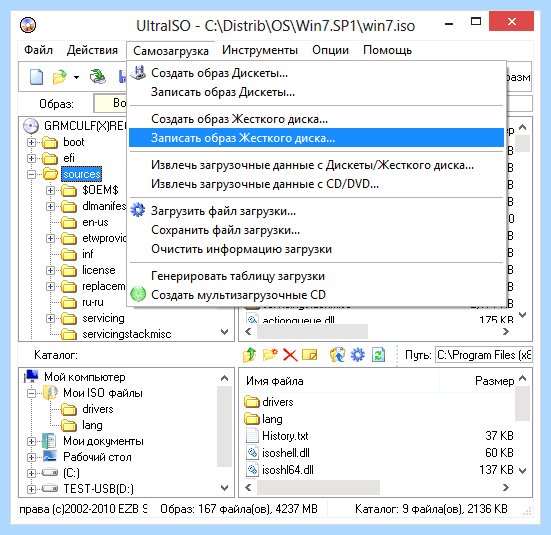This screenshot has width=551, height=535.
Task: Select Генерировать таблицу загрузки
Action: (316, 276)
